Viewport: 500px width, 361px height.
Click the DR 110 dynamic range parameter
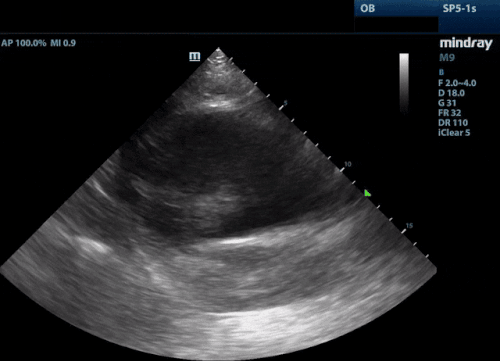(453, 123)
